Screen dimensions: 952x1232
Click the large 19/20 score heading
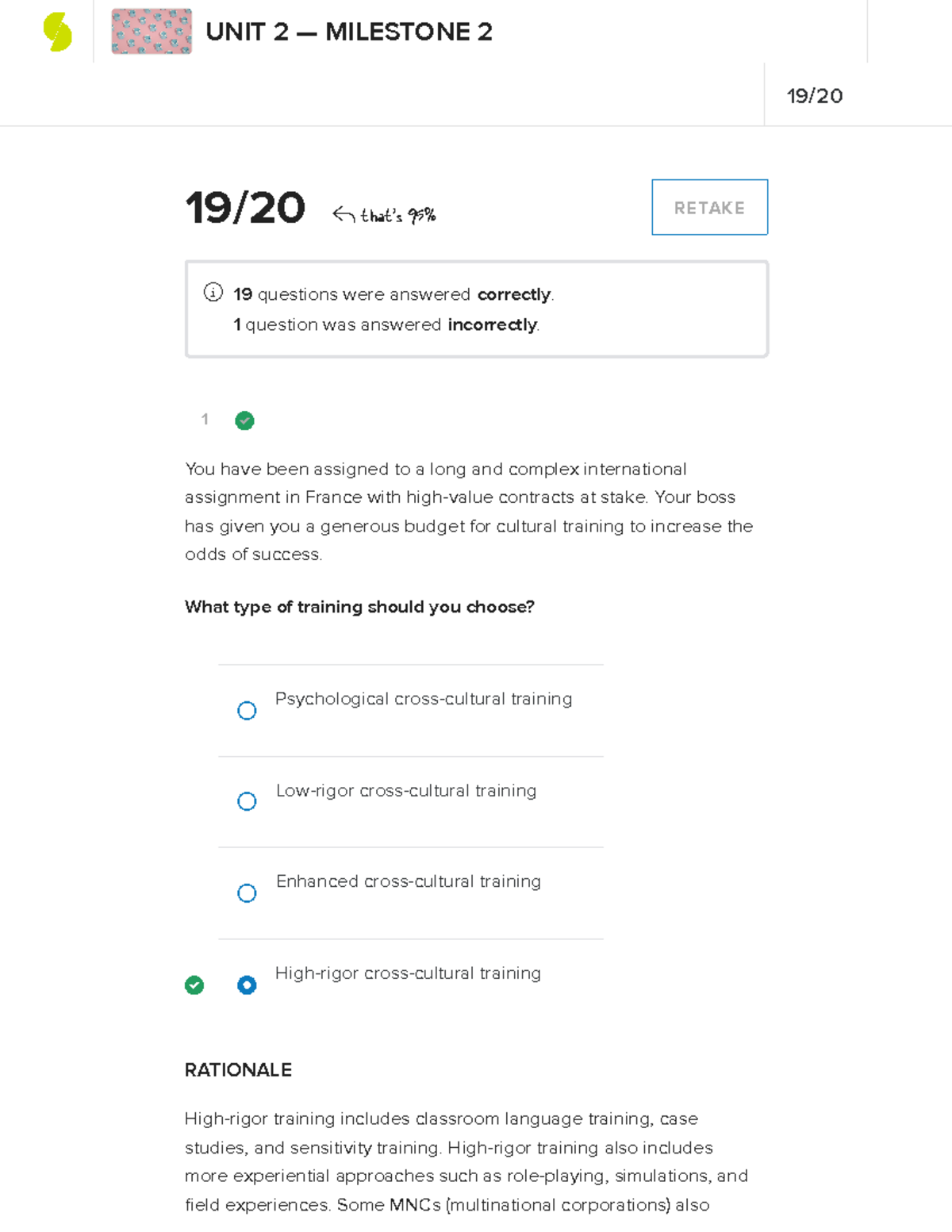coord(244,208)
